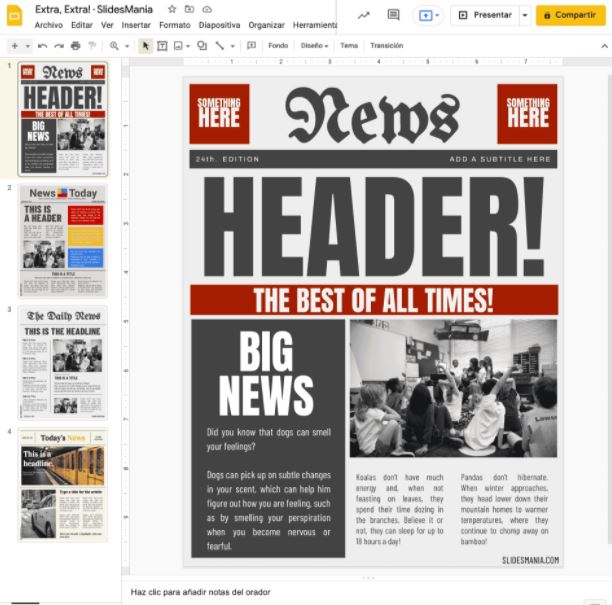The height and width of the screenshot is (605, 612).
Task: Click the ADD A SUBTITLE HERE text
Action: coord(500,159)
